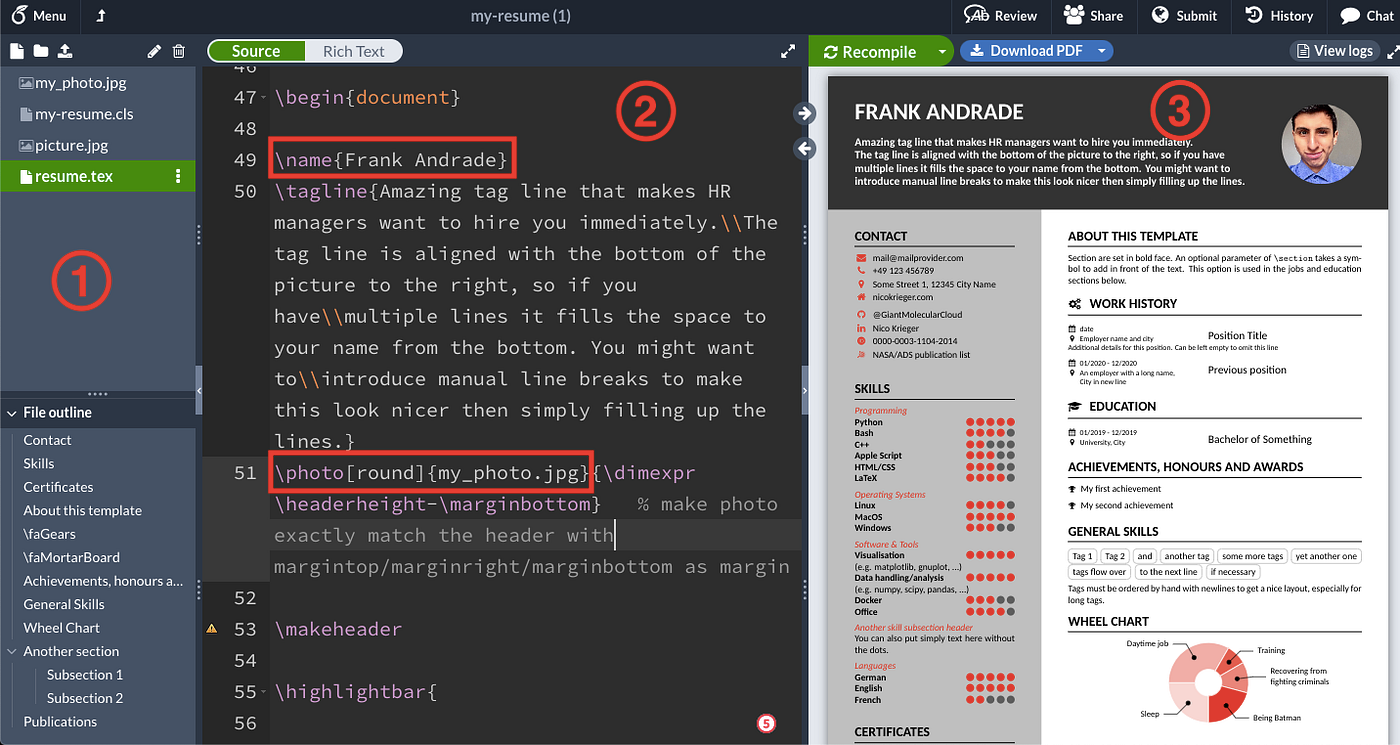The height and width of the screenshot is (745, 1400).
Task: Jump to About this template outline item
Action: click(x=83, y=510)
